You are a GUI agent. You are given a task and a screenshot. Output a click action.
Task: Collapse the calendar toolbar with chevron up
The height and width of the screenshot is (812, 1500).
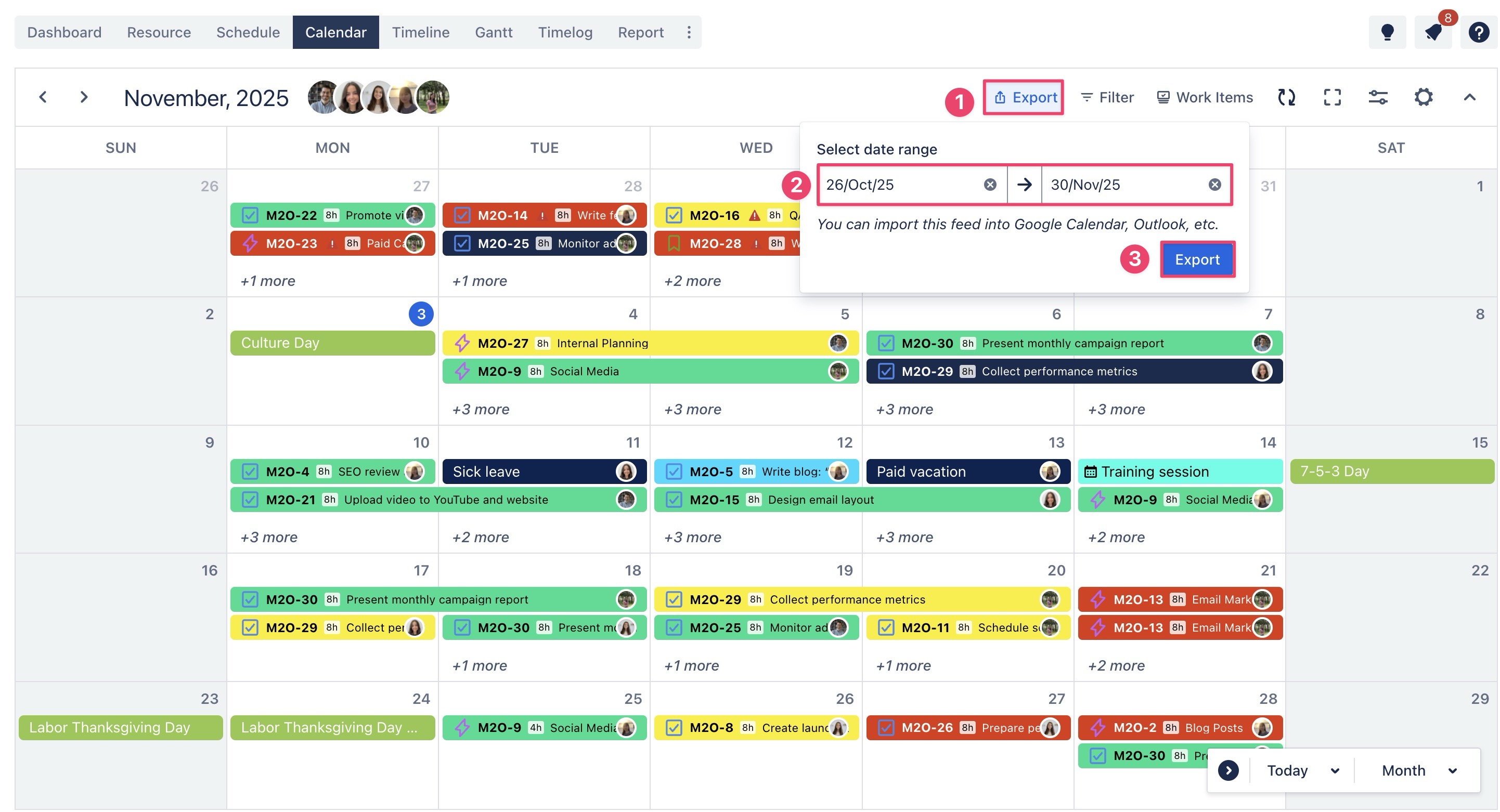1469,97
